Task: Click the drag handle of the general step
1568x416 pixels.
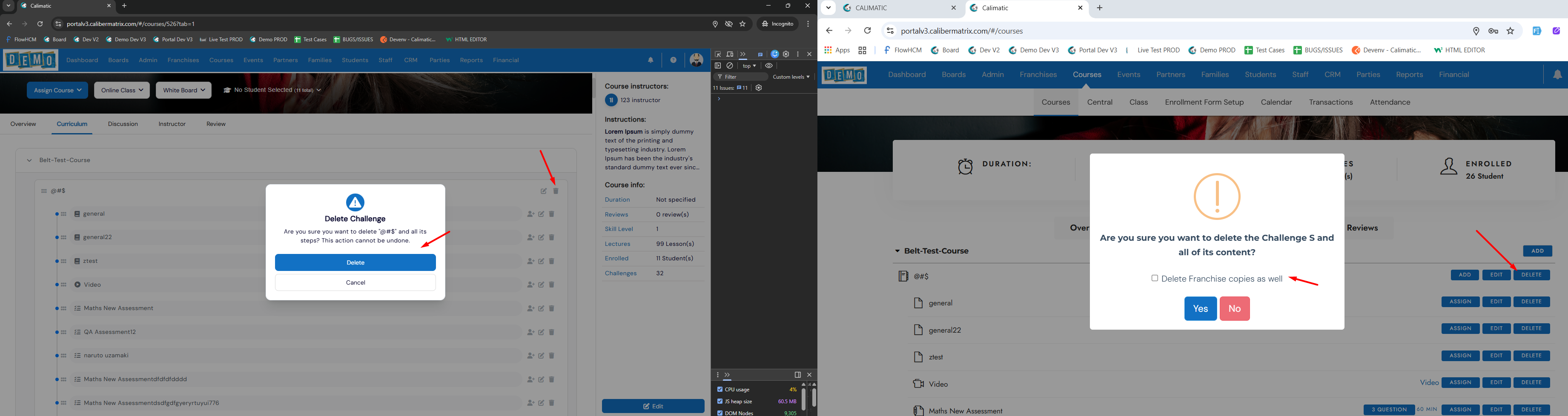Action: (x=64, y=214)
